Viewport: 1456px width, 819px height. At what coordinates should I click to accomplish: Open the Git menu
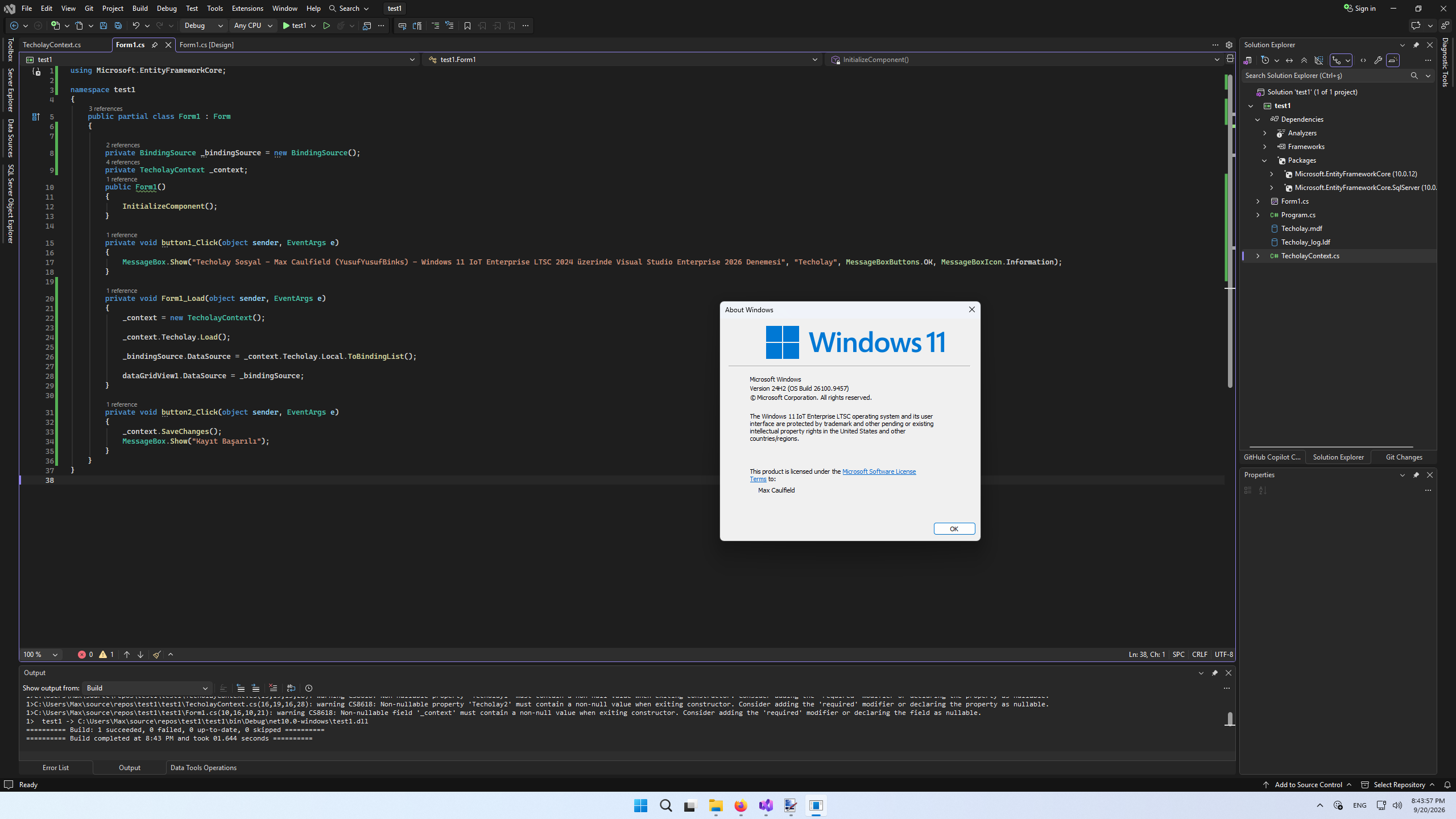tap(89, 9)
